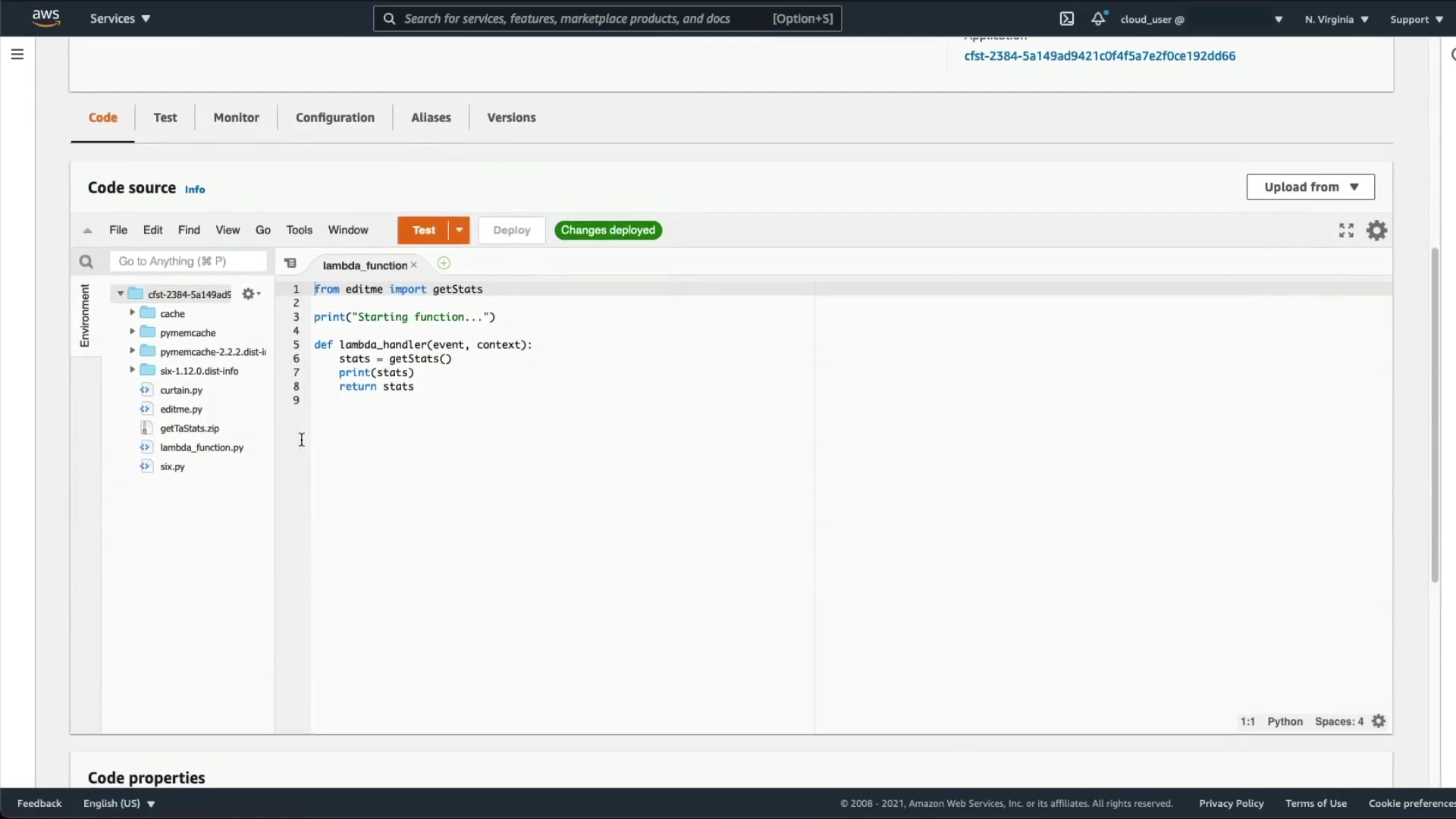
Task: Toggle fullscreen editor mode icon
Action: pyautogui.click(x=1346, y=231)
